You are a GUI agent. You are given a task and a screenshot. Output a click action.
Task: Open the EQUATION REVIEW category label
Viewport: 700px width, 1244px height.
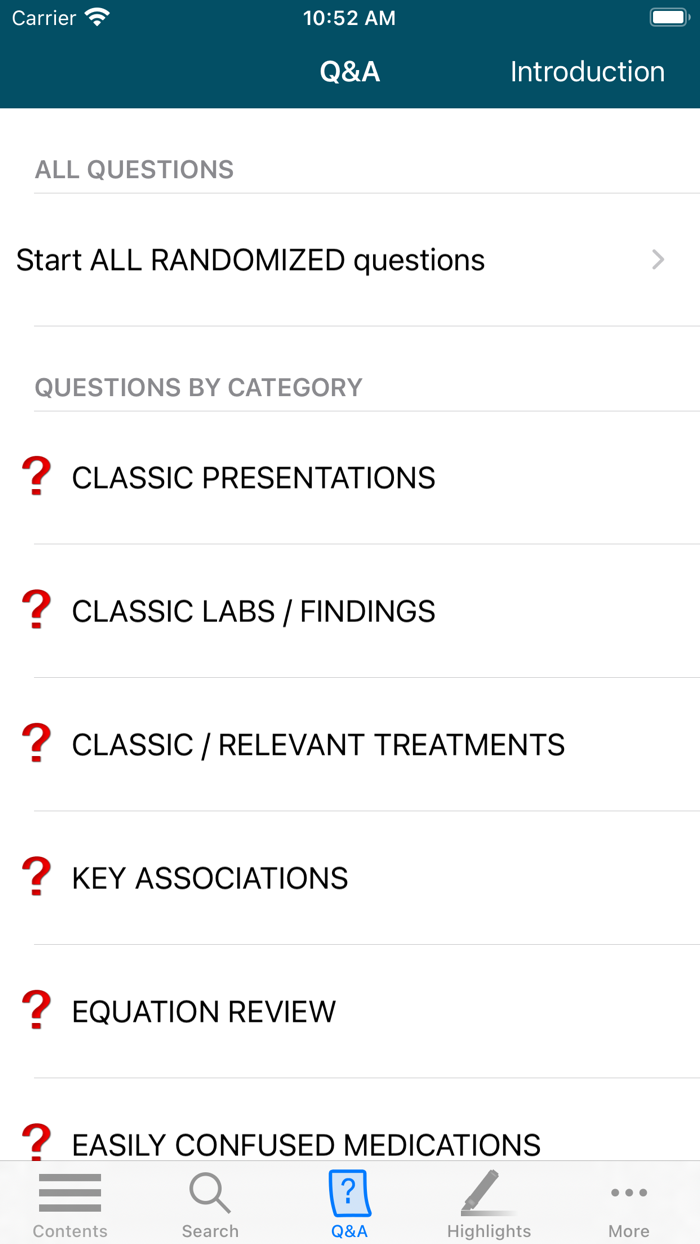pyautogui.click(x=203, y=1011)
